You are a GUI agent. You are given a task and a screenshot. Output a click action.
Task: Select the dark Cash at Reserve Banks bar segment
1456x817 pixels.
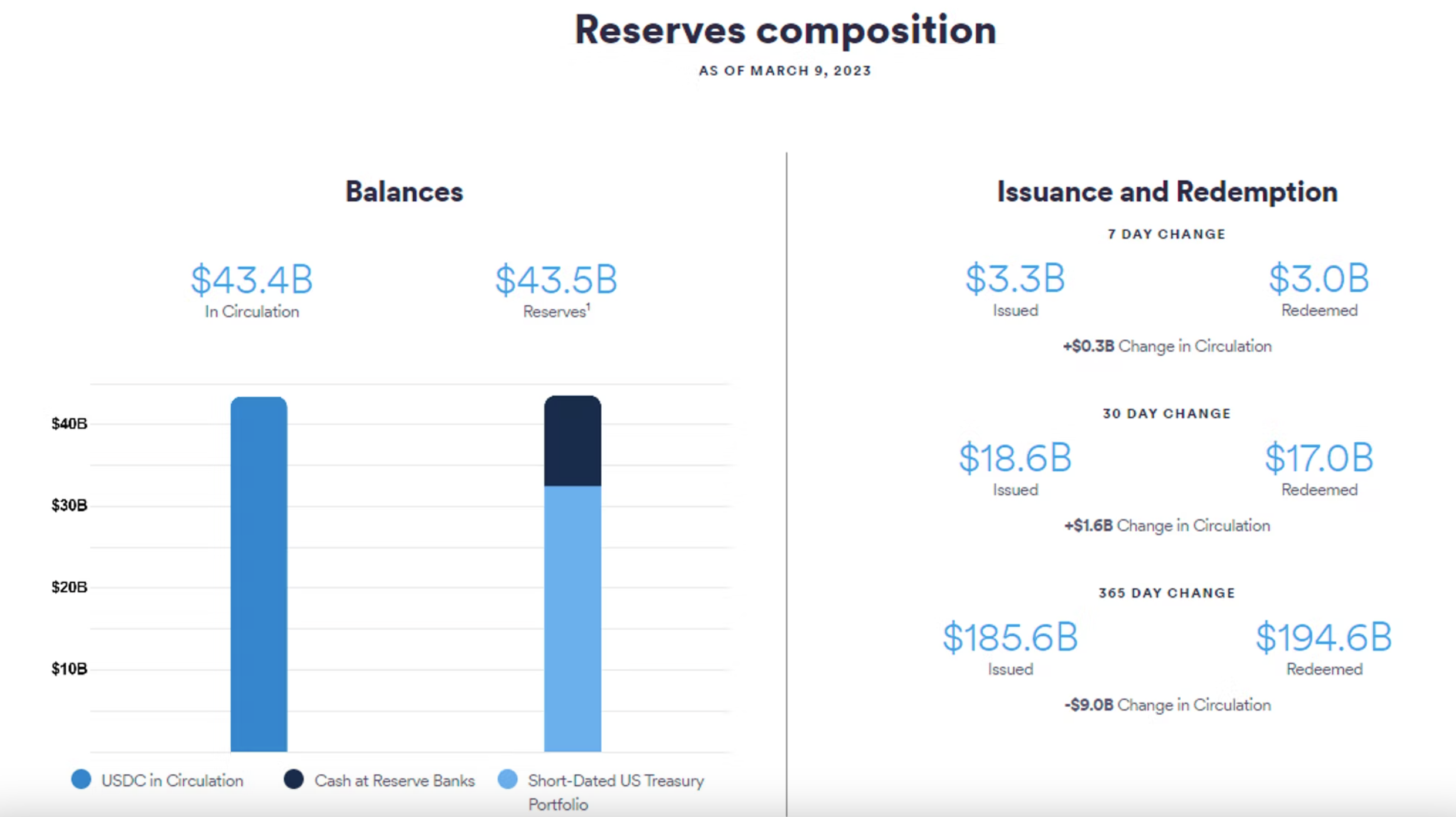coord(572,441)
